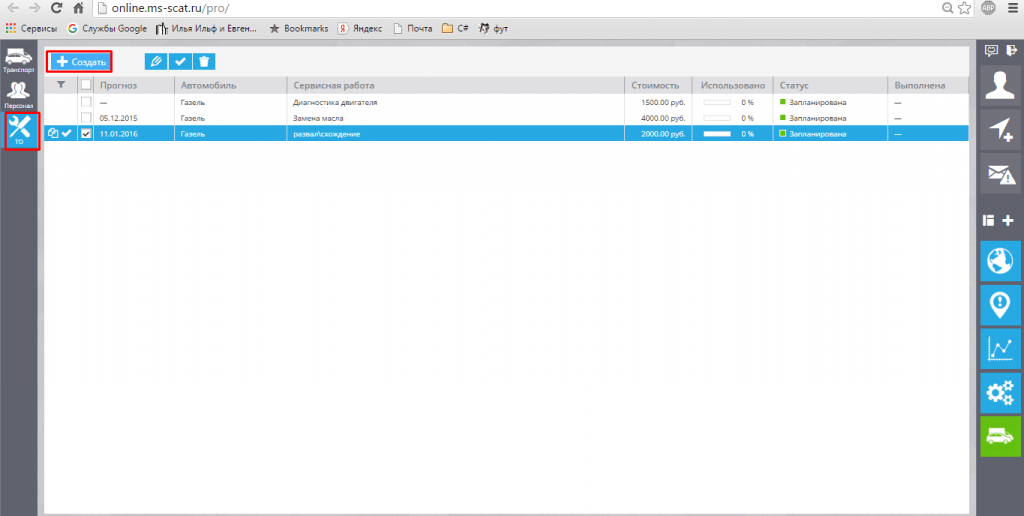Click the plus add widget icon
1024x516 pixels.
(x=1008, y=220)
